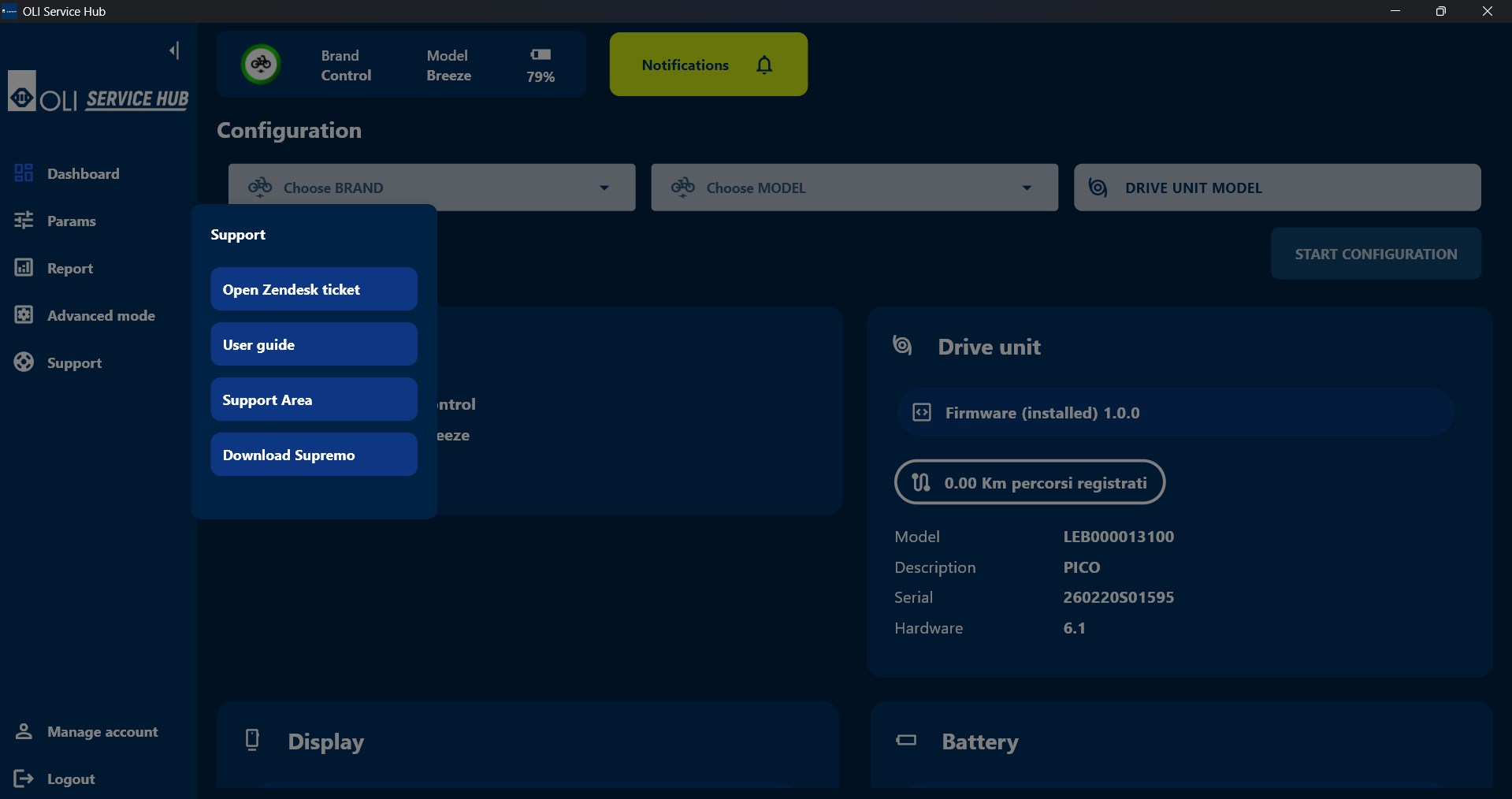Click the Support lifebuoy icon

[24, 362]
